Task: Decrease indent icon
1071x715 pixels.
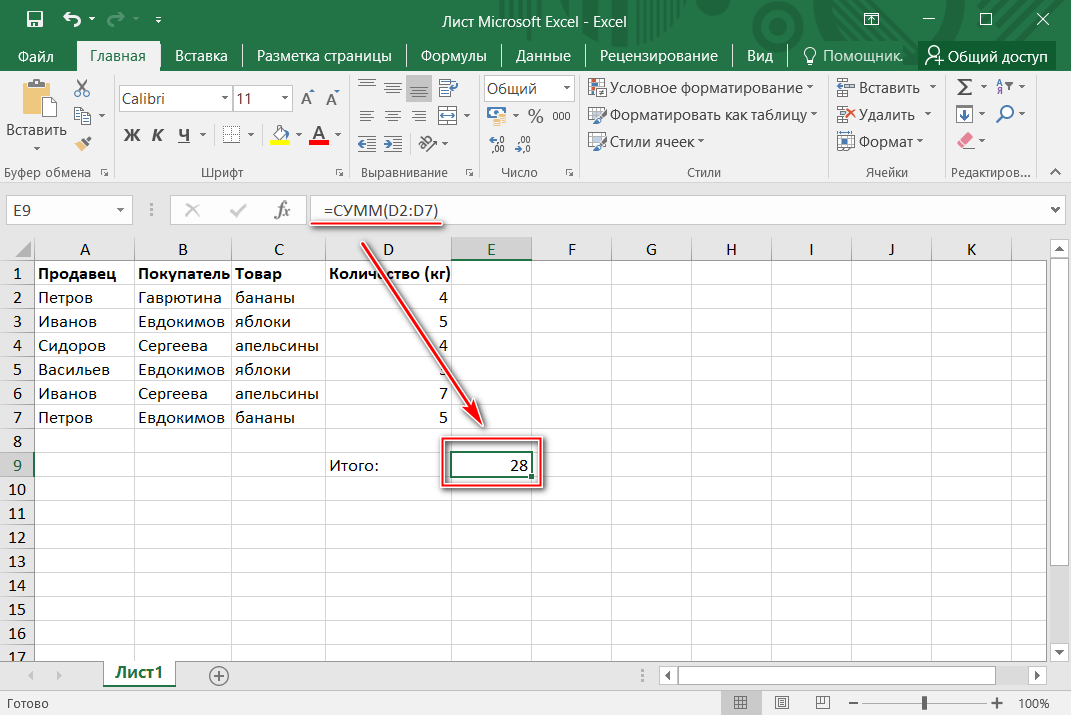Action: (x=367, y=143)
